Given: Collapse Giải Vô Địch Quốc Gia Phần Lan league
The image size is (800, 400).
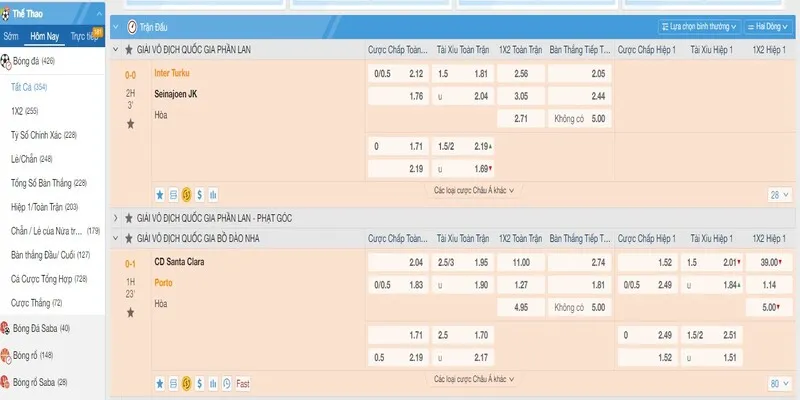Looking at the screenshot, I should click(x=116, y=49).
